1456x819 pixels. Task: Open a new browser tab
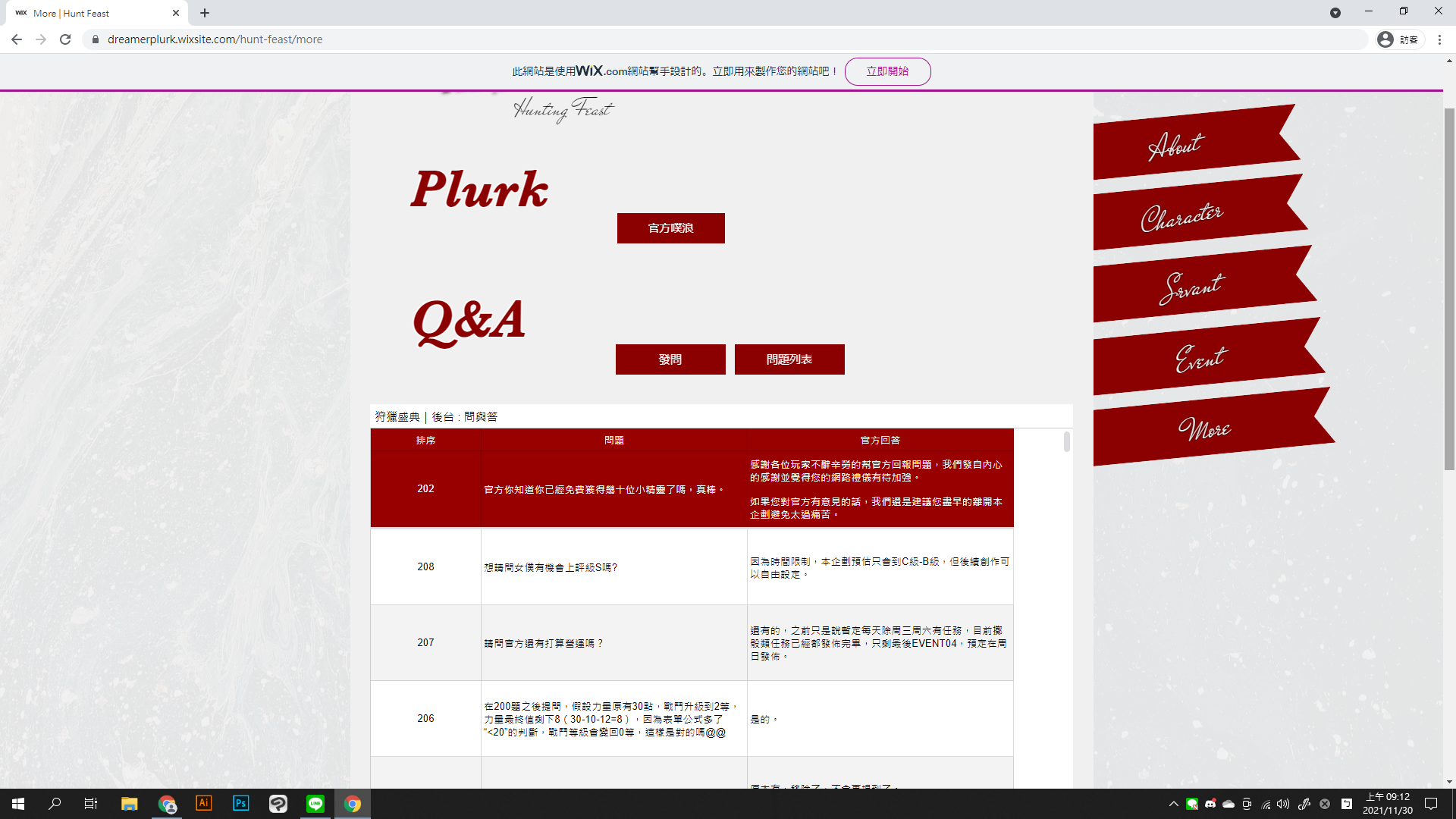(x=205, y=13)
